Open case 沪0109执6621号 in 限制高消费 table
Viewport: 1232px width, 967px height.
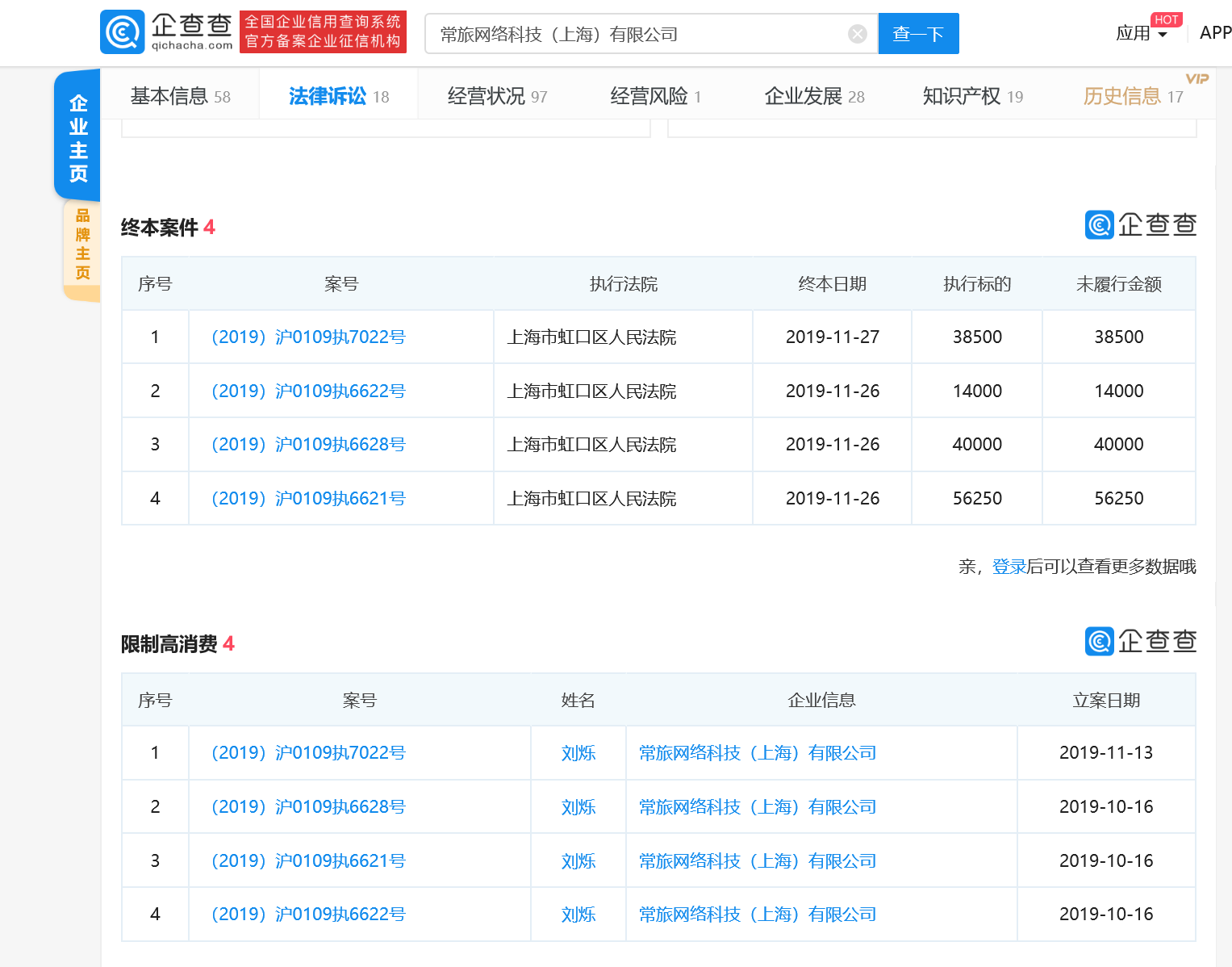pyautogui.click(x=308, y=860)
